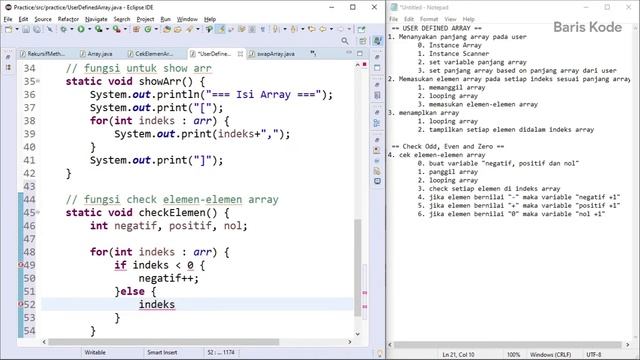Screen dimensions: 640x360
Task: Open the External Tools dropdown arrow
Action: point(125,29)
